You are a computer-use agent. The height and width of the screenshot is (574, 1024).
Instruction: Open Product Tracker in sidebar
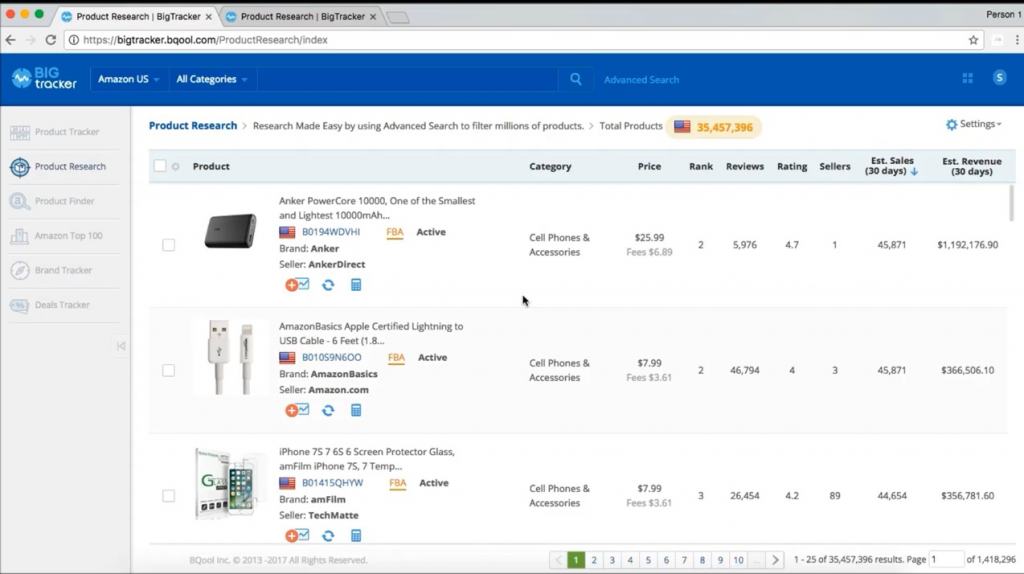pos(66,132)
